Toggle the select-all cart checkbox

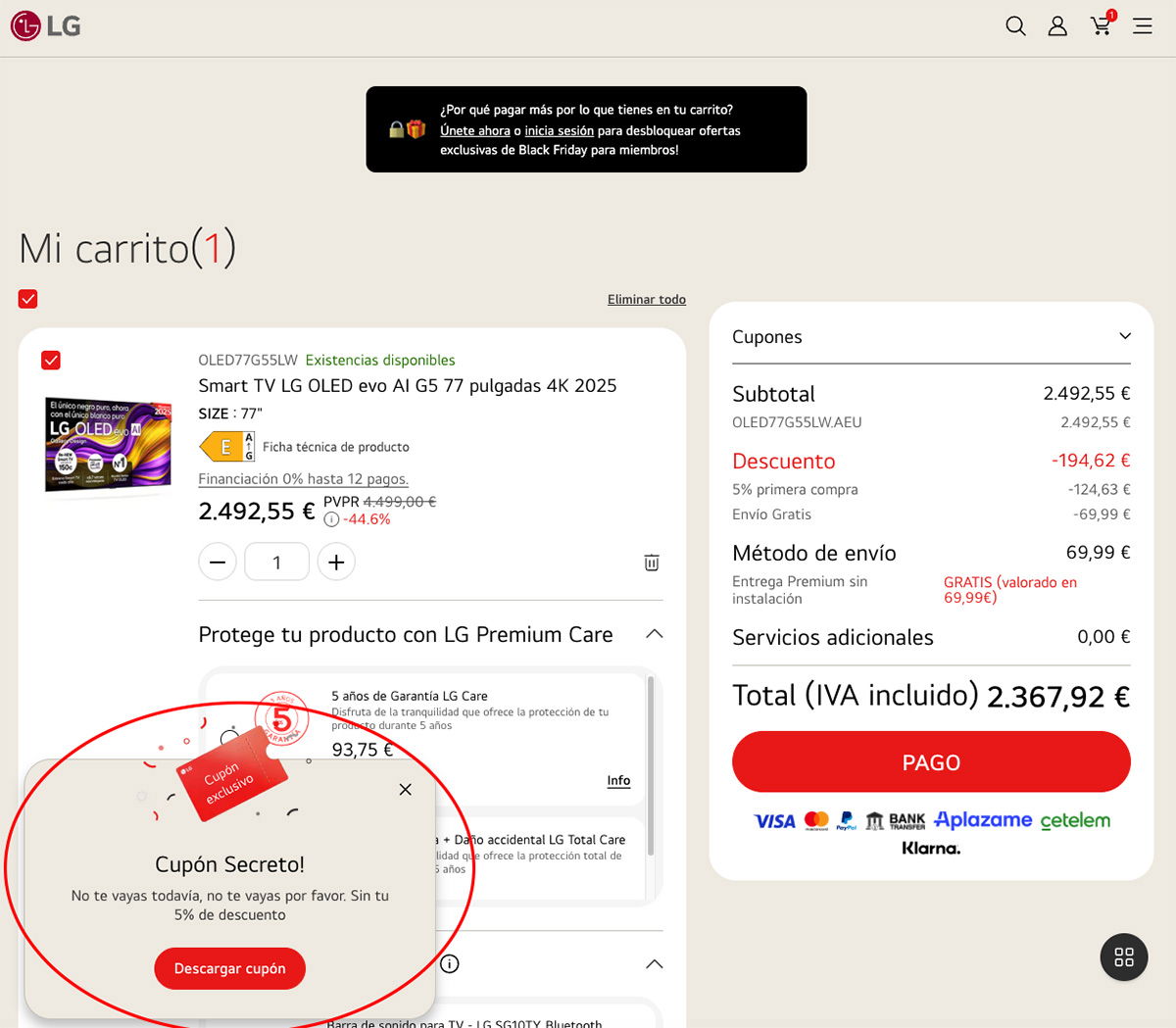(x=28, y=299)
